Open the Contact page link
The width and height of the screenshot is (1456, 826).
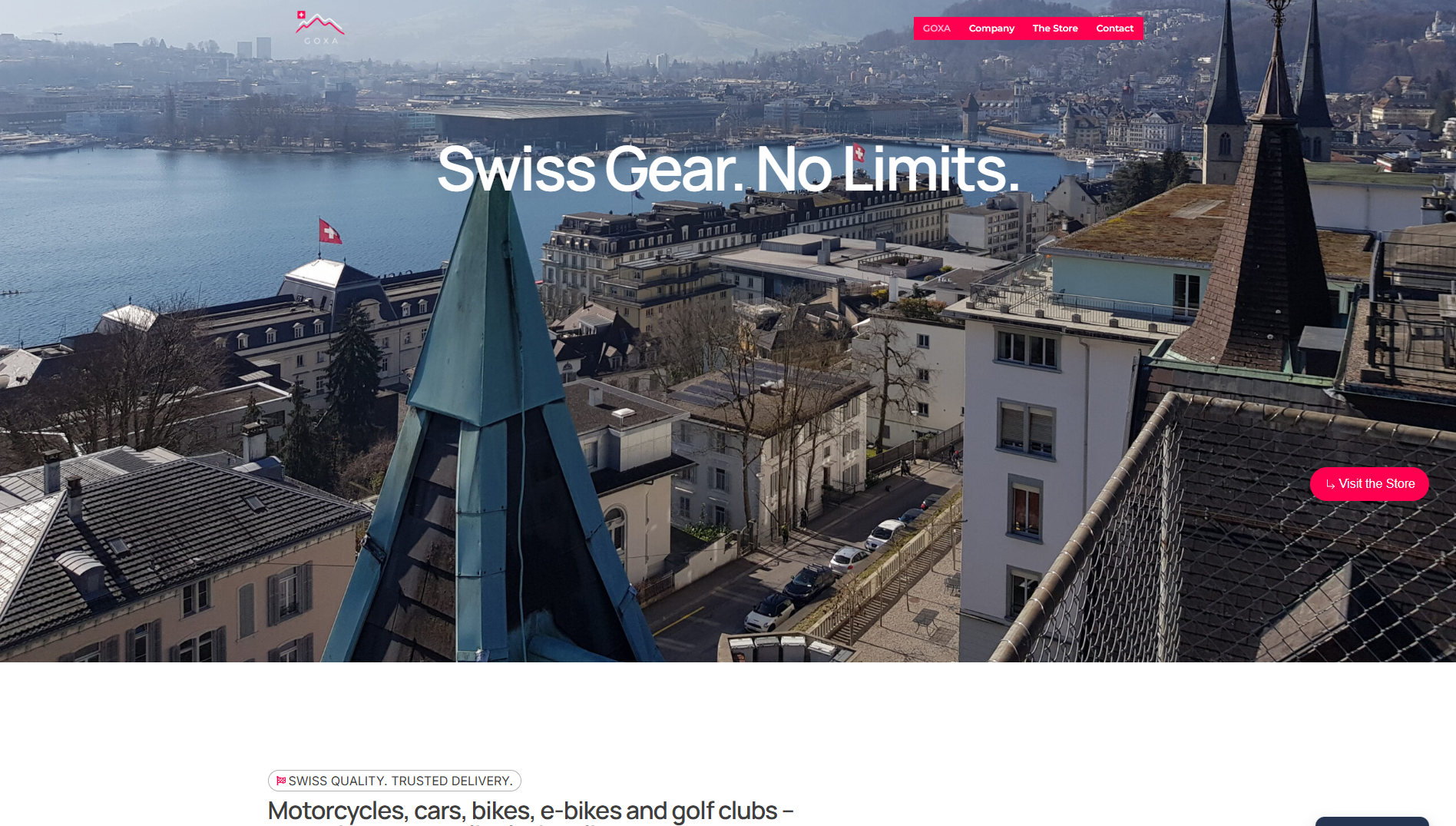[x=1114, y=28]
